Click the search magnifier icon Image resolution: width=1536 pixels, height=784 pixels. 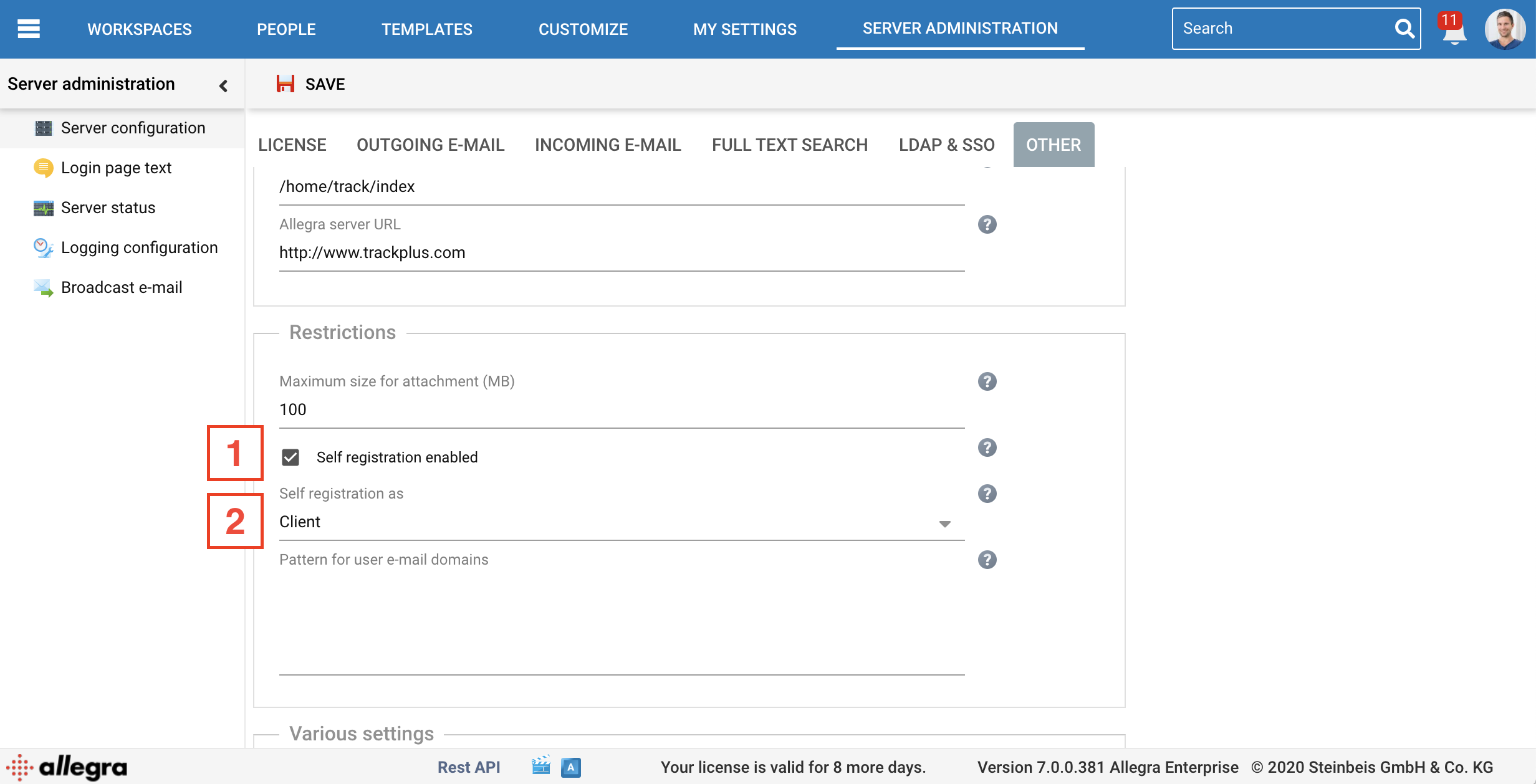(1403, 29)
